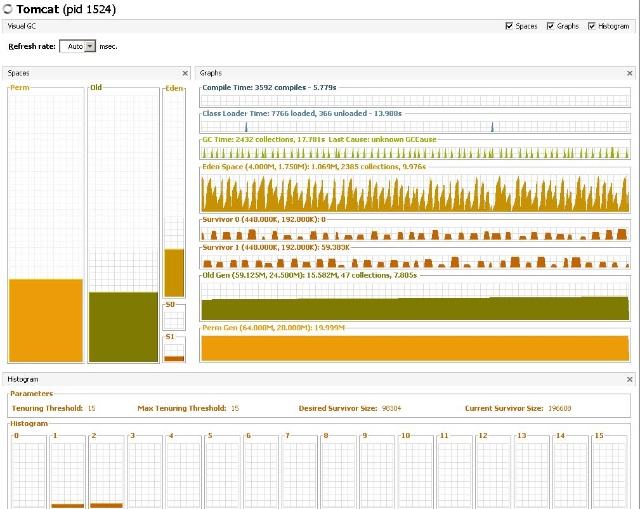Screen dimensions: 640x509
Task: Click histogram age bucket 5
Action: click(x=222, y=473)
